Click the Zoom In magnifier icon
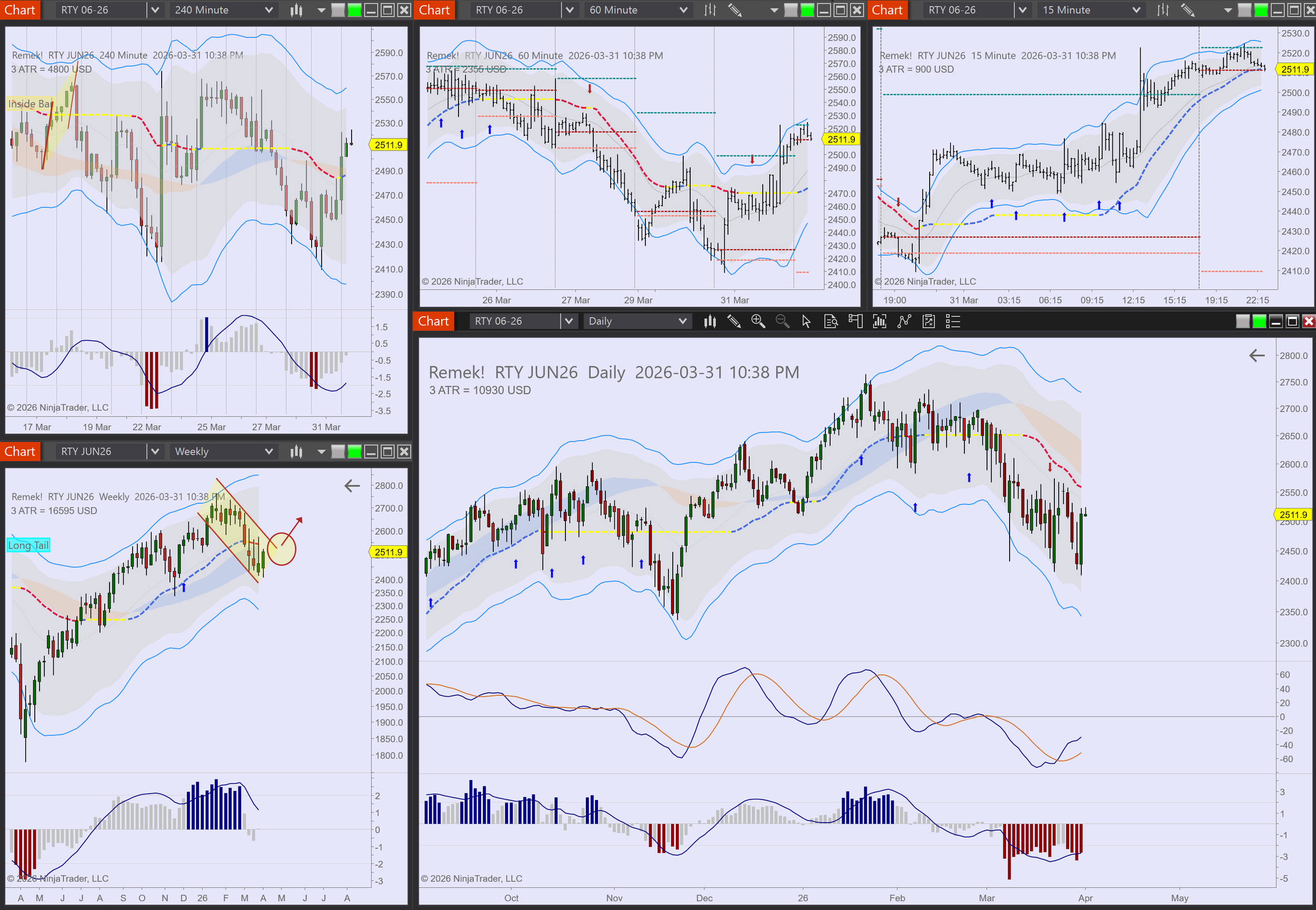Viewport: 1316px width, 910px height. pyautogui.click(x=758, y=321)
